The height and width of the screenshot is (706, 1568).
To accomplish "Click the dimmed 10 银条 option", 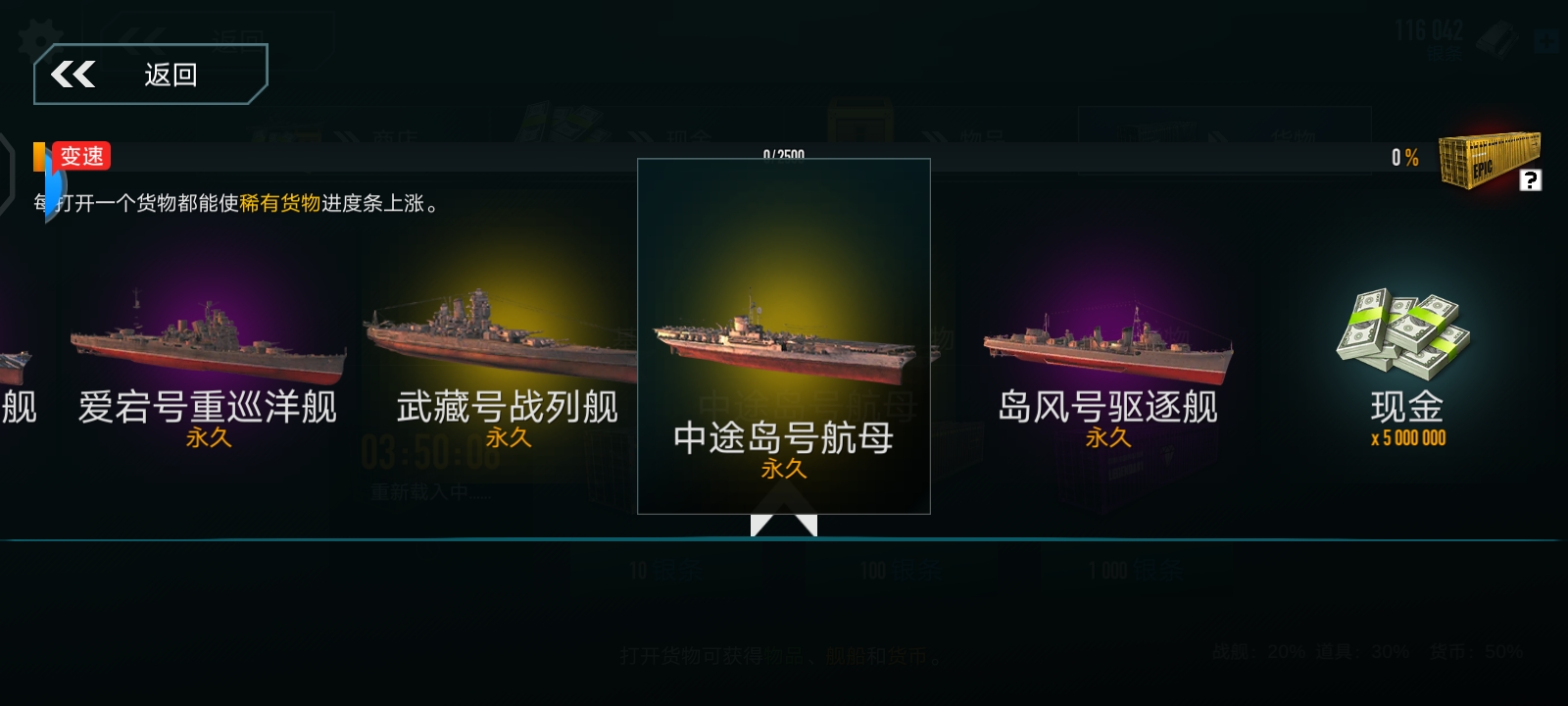I will point(663,570).
